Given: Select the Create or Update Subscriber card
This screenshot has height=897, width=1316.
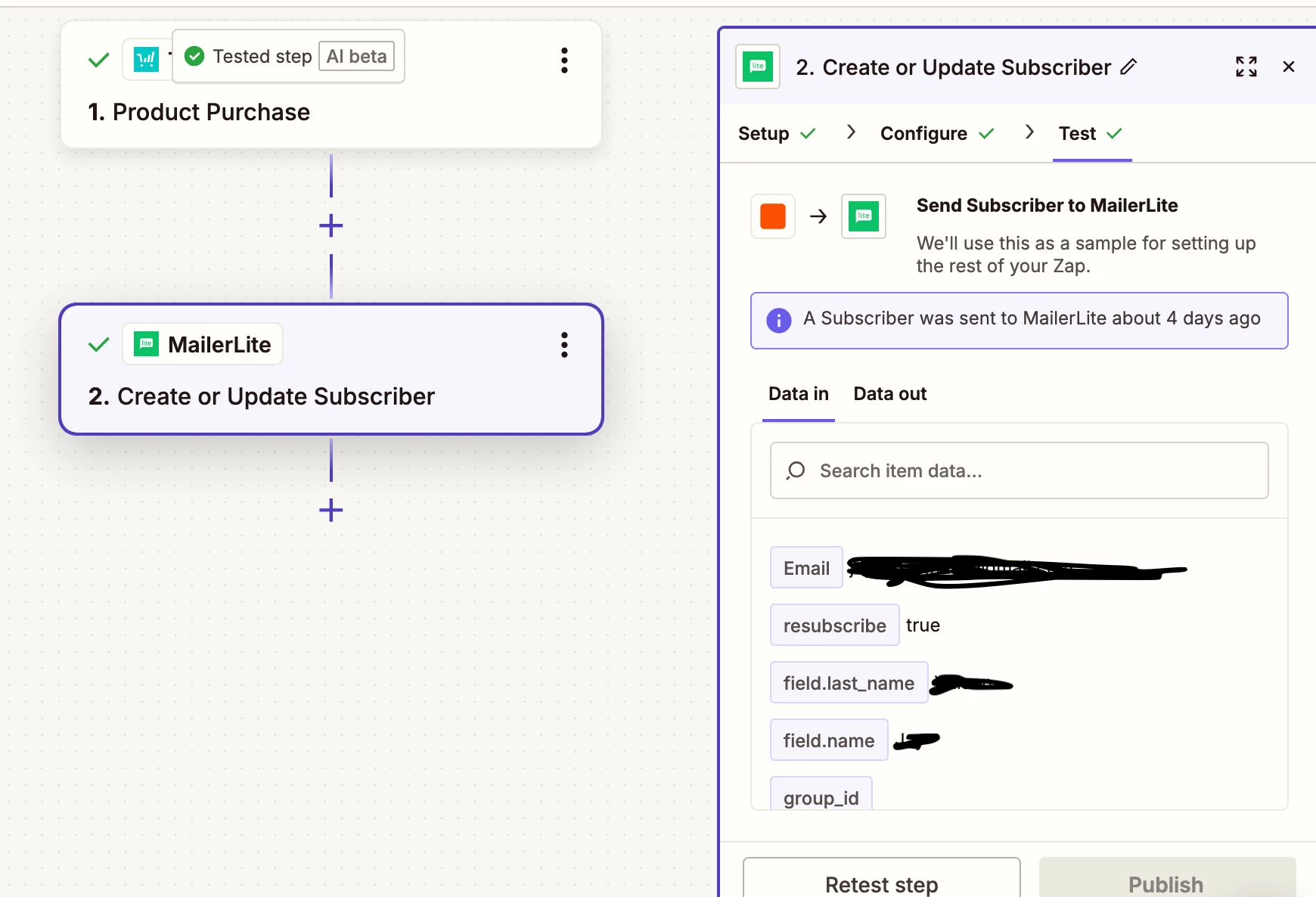Looking at the screenshot, I should click(x=331, y=369).
